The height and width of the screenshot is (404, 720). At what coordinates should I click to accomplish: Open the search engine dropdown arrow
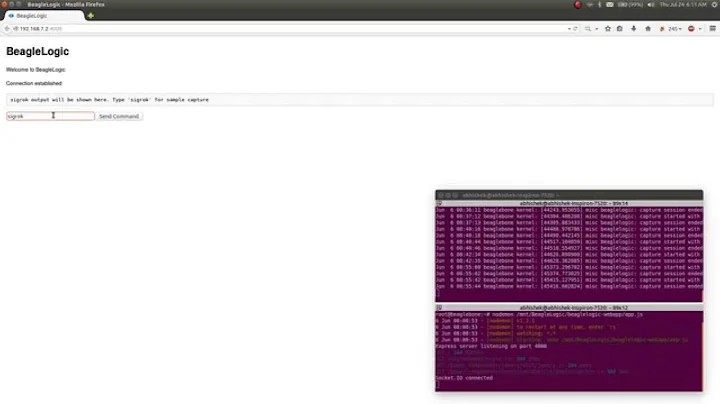click(596, 28)
